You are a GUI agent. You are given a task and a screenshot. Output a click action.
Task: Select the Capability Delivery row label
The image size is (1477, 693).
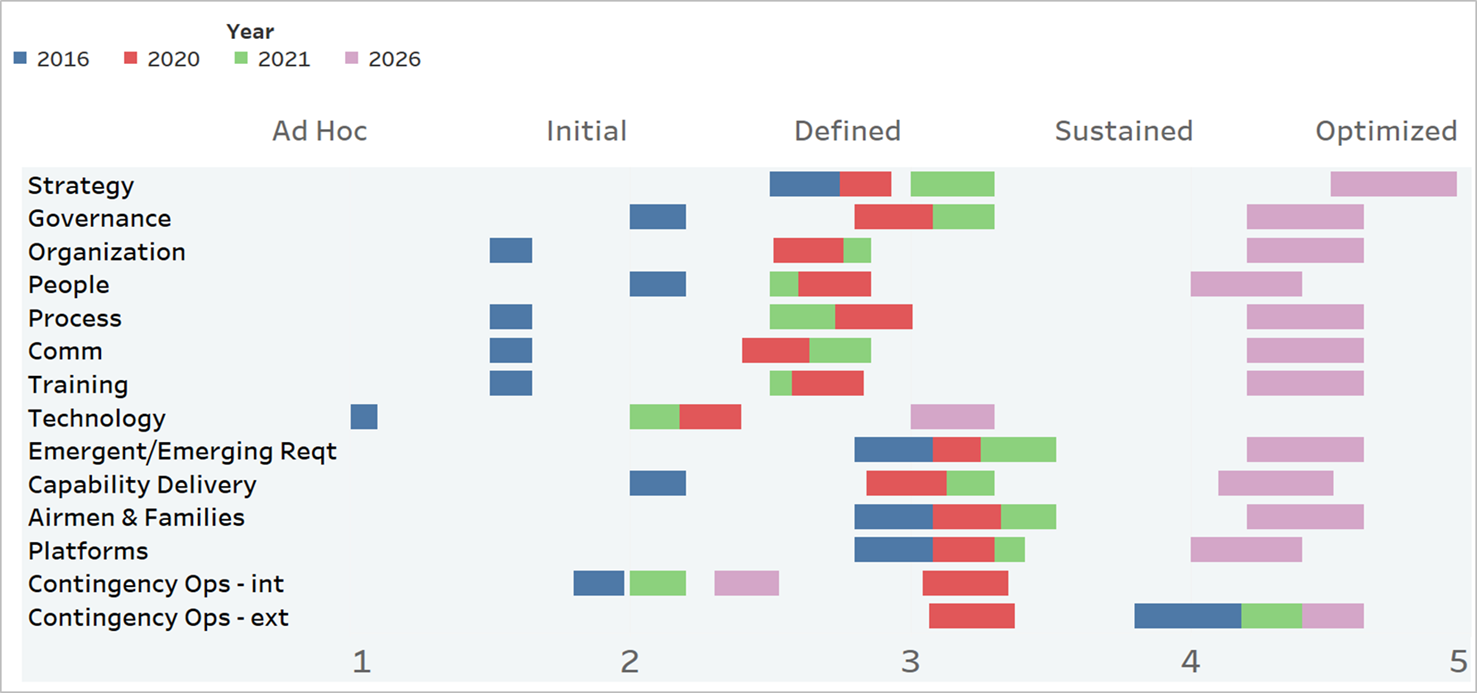click(x=142, y=485)
